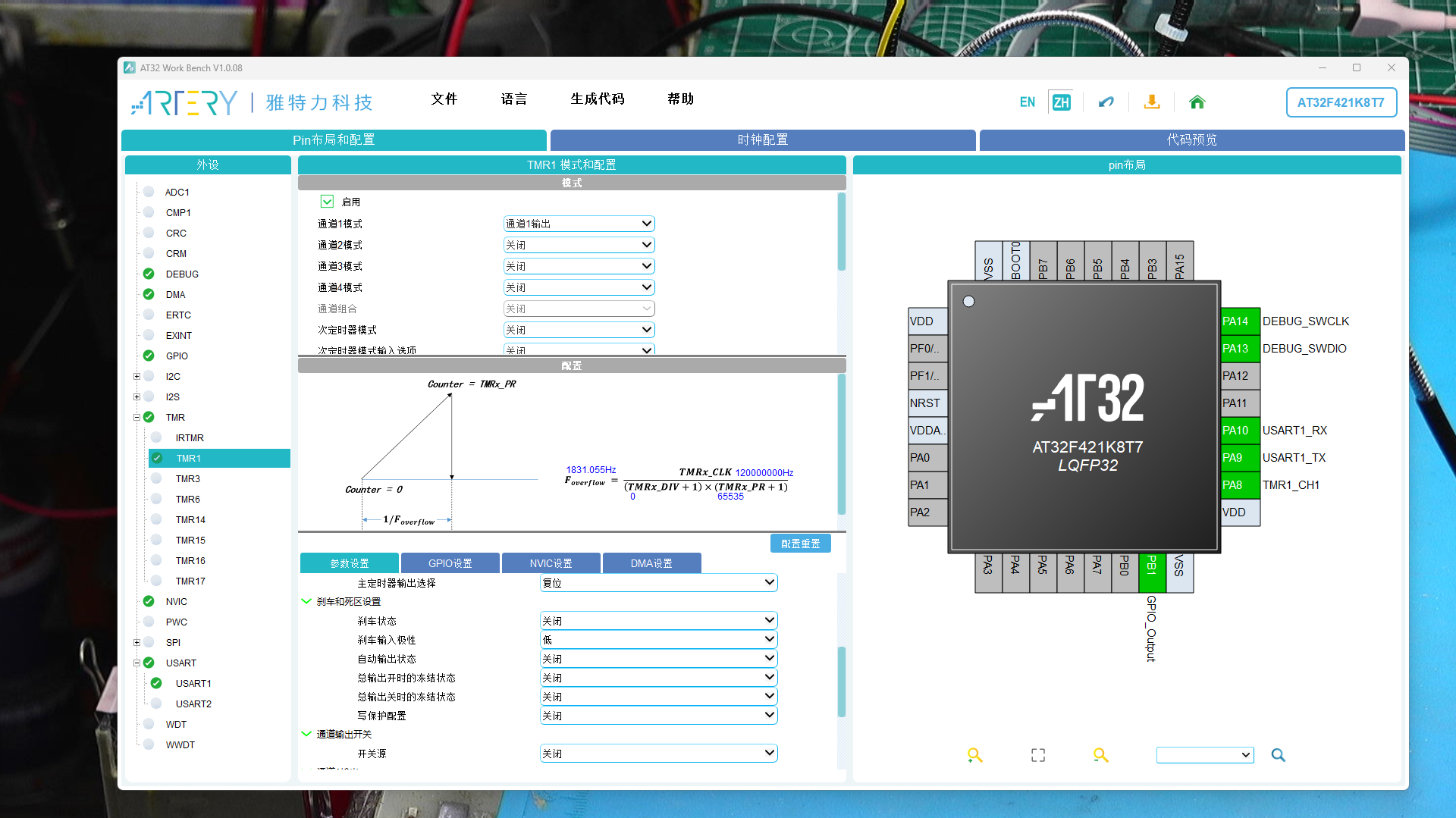The height and width of the screenshot is (818, 1456).
Task: Click pin NRST on the chip
Action: (x=928, y=403)
